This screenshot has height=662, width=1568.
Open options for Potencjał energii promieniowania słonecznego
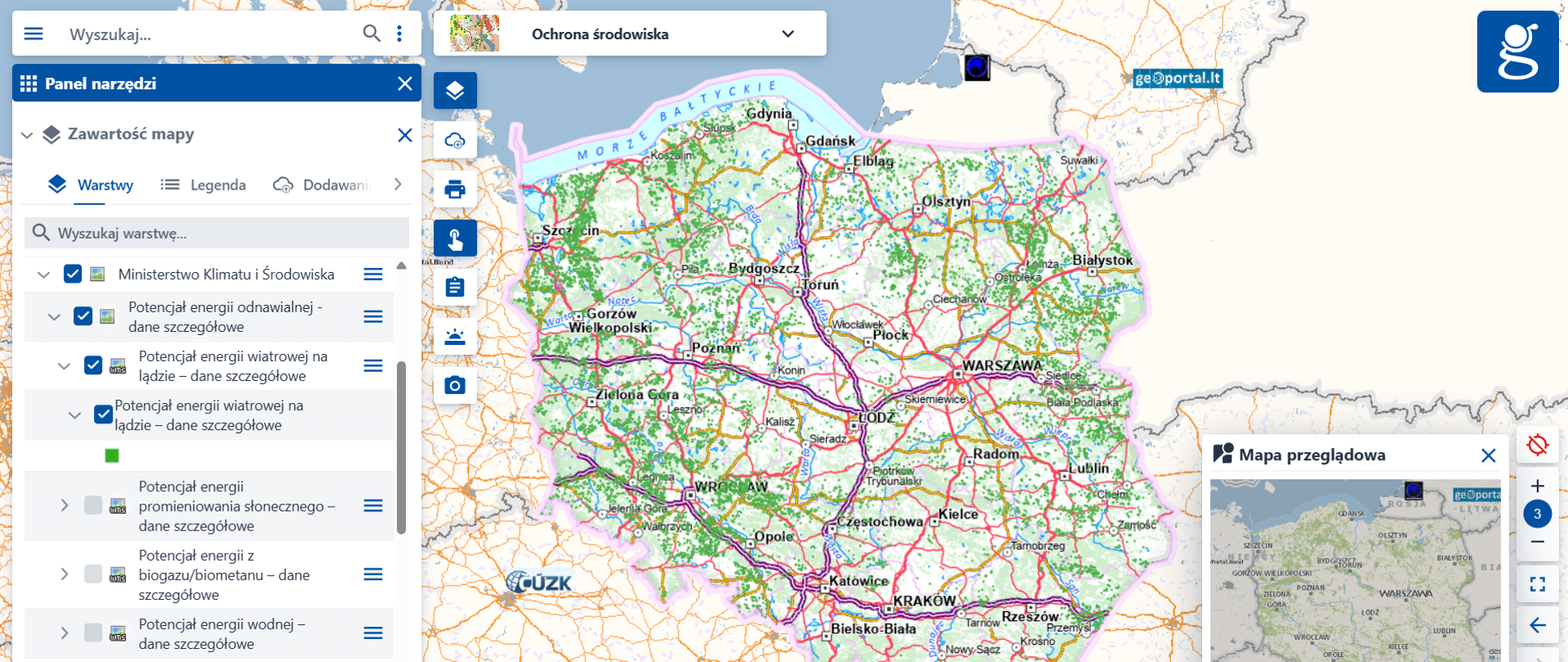[x=373, y=506]
